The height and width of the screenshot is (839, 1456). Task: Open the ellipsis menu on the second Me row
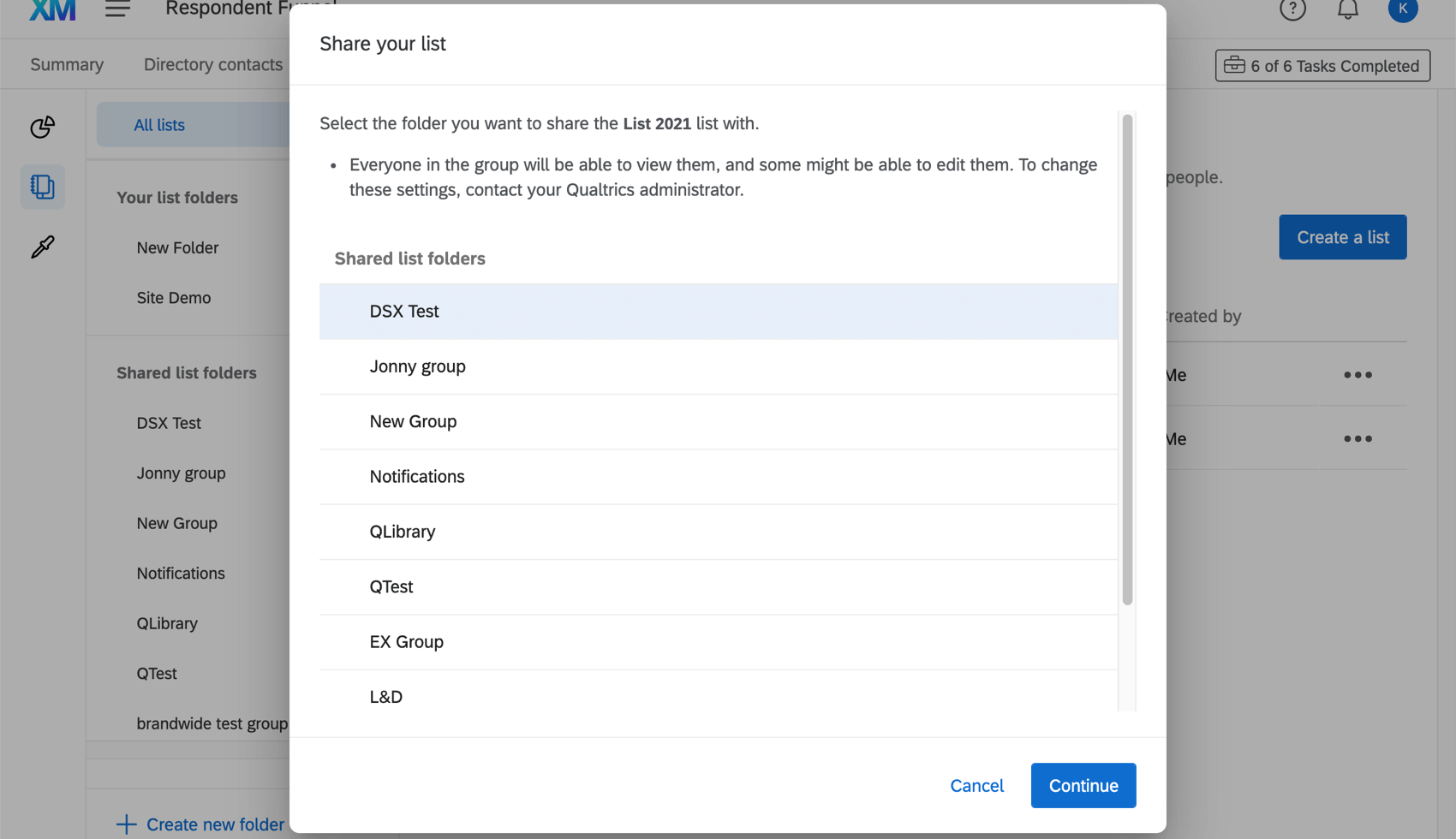[1358, 438]
